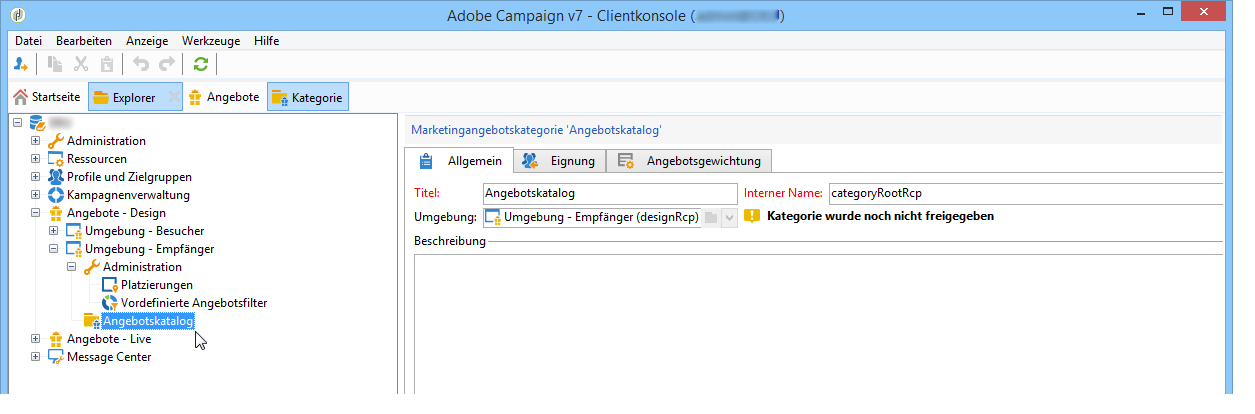Click 'Kategorie wurde noch nicht freigegeben' text
The image size is (1255, 414).
[880, 216]
